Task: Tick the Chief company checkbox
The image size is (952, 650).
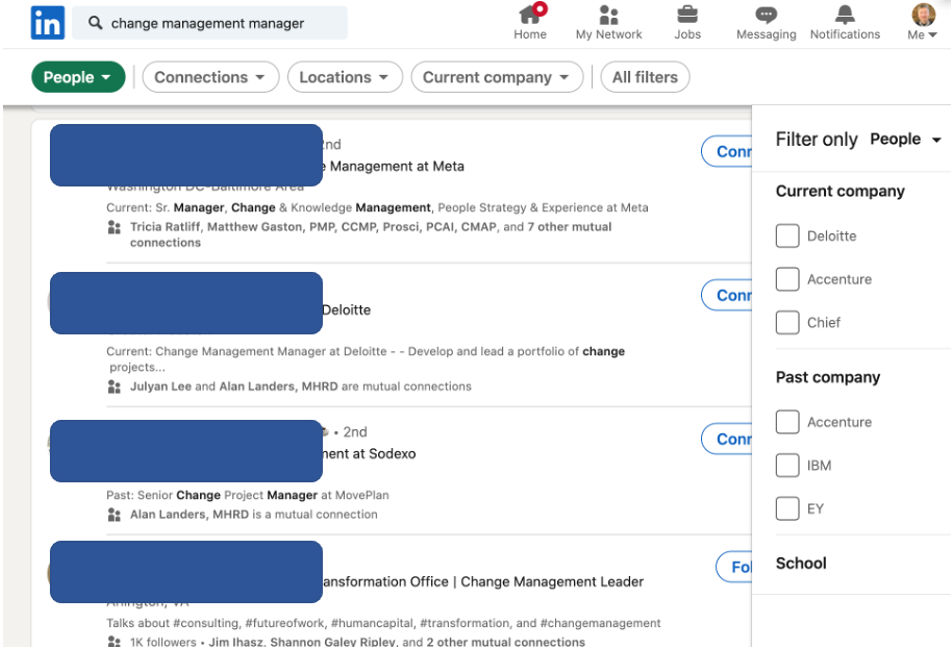Action: point(788,322)
